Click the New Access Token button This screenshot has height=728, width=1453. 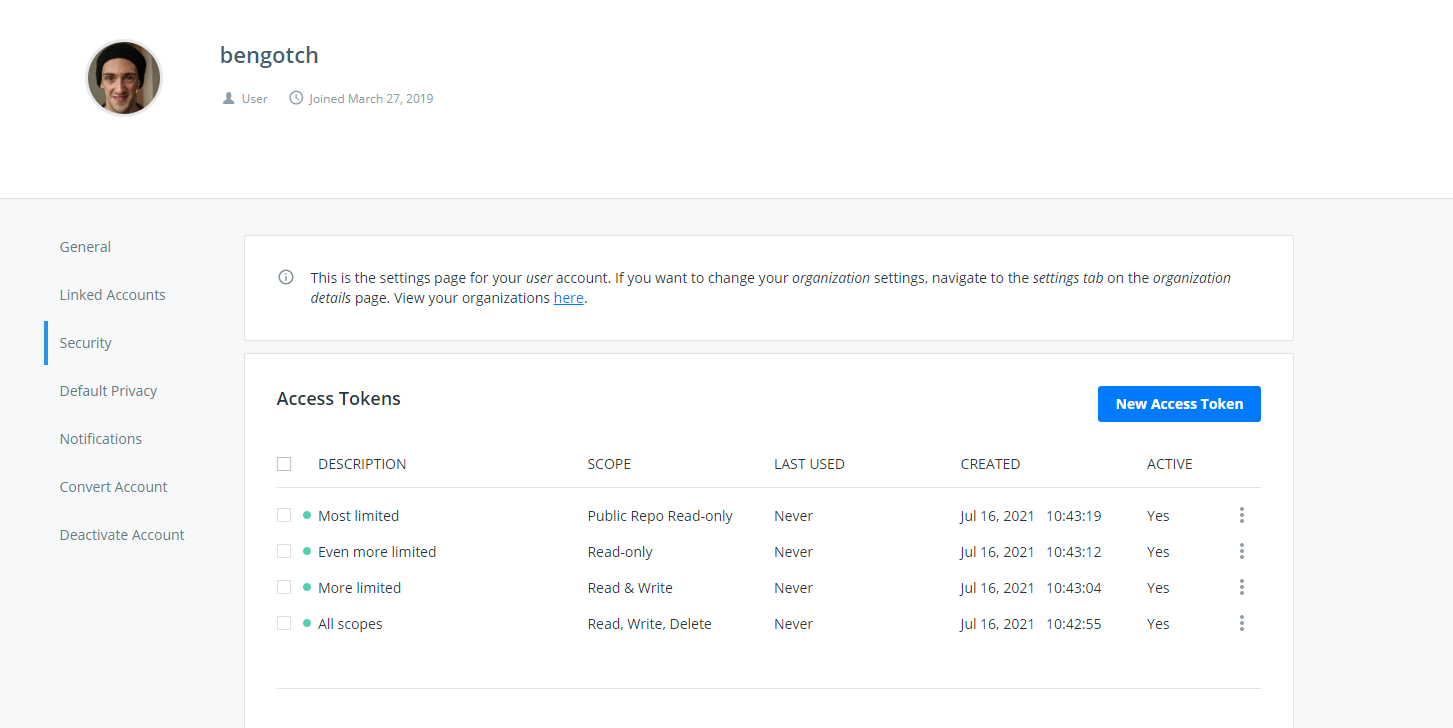click(x=1179, y=404)
